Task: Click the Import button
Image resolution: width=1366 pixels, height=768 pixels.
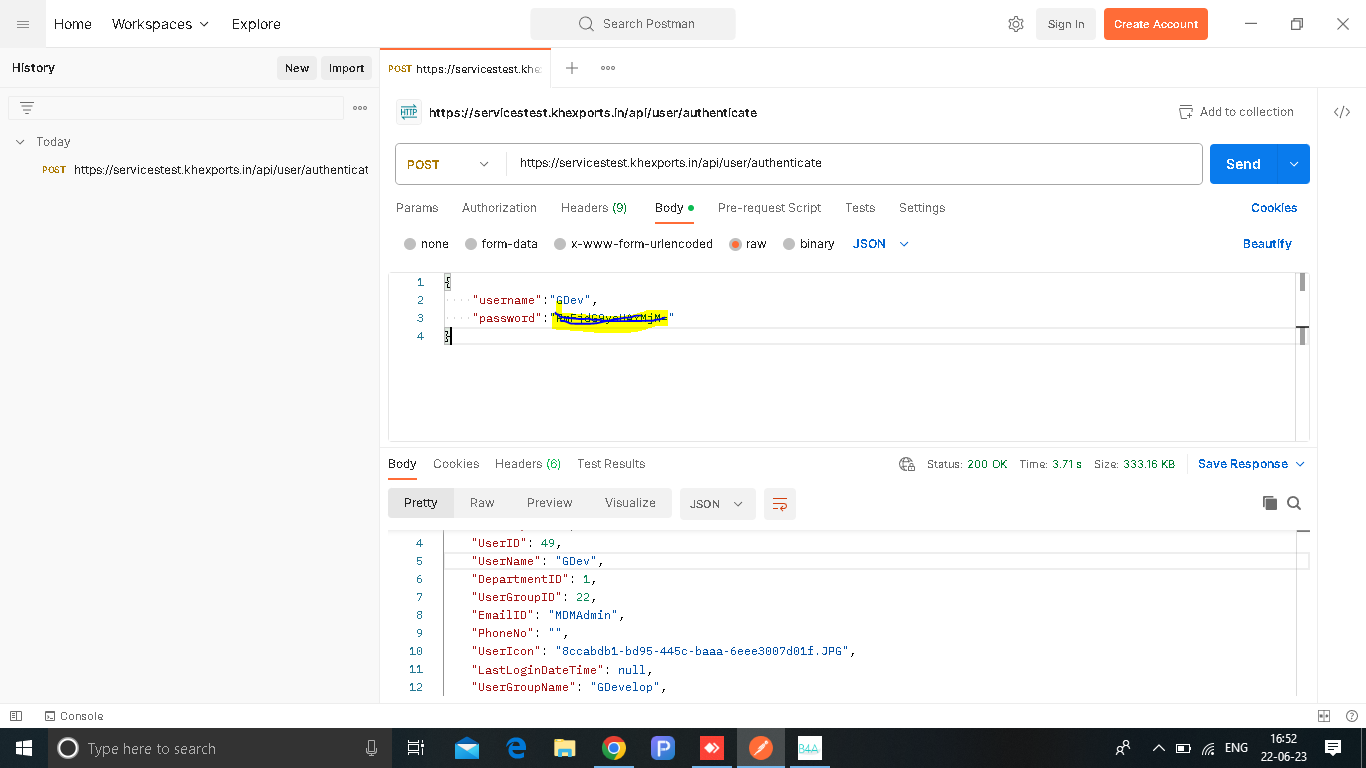Action: 347,68
